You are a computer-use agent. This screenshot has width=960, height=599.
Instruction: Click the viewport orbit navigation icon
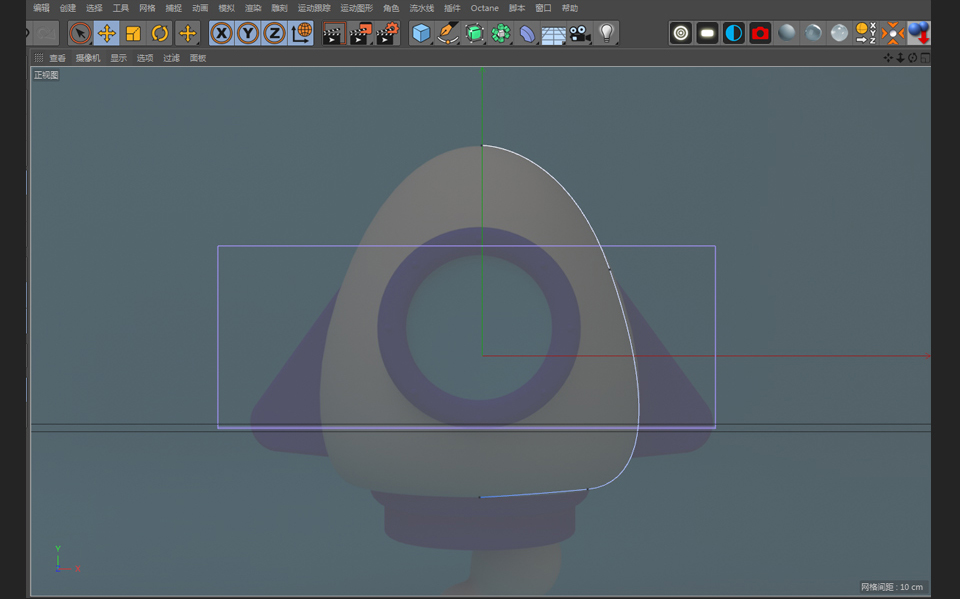[x=912, y=58]
